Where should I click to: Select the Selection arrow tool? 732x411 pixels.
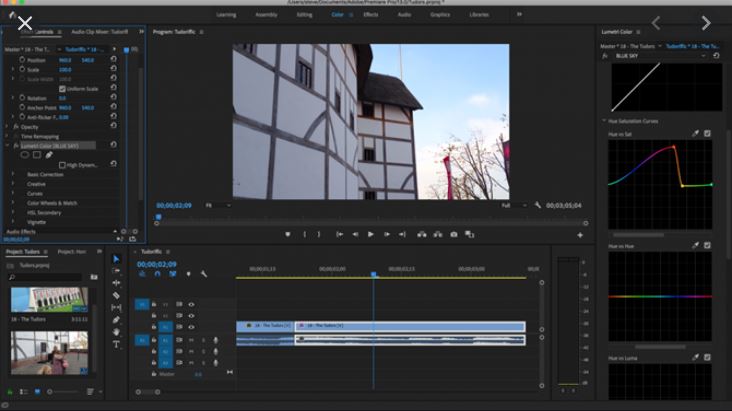point(116,259)
